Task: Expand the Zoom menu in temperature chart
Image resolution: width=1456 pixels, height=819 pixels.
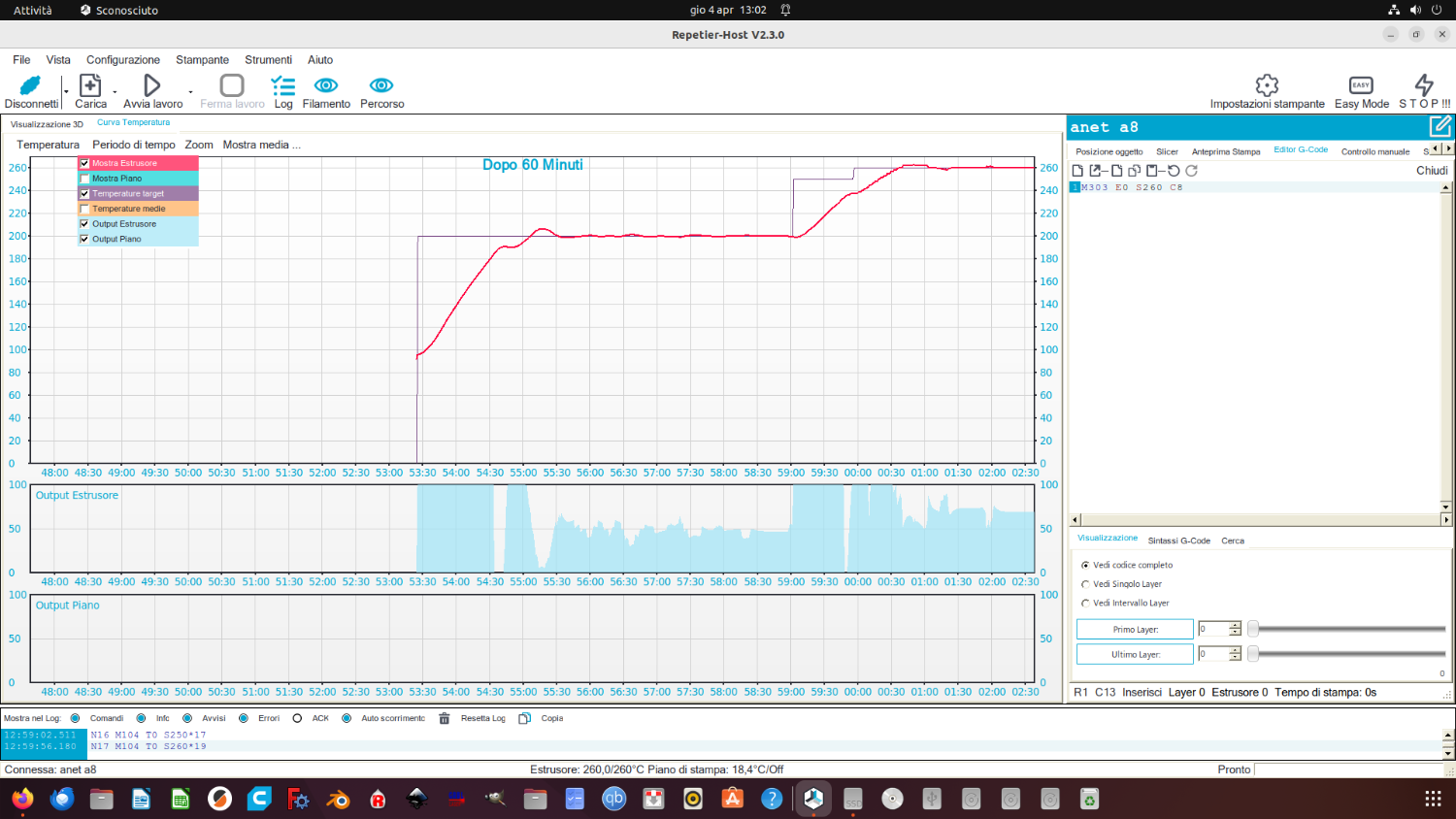Action: pyautogui.click(x=198, y=145)
